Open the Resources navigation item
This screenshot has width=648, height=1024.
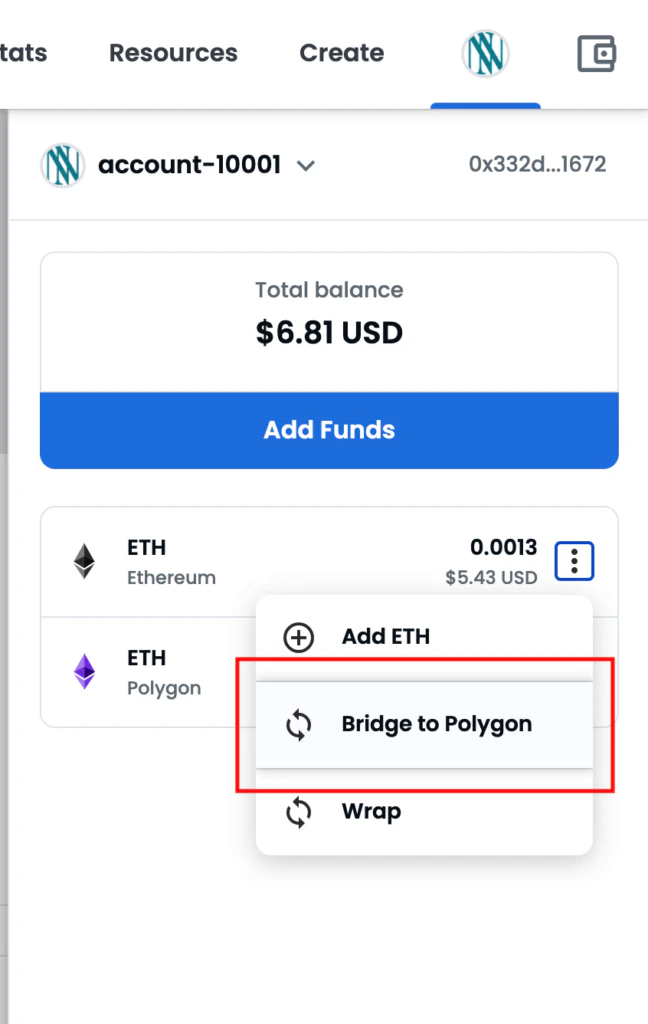(173, 53)
